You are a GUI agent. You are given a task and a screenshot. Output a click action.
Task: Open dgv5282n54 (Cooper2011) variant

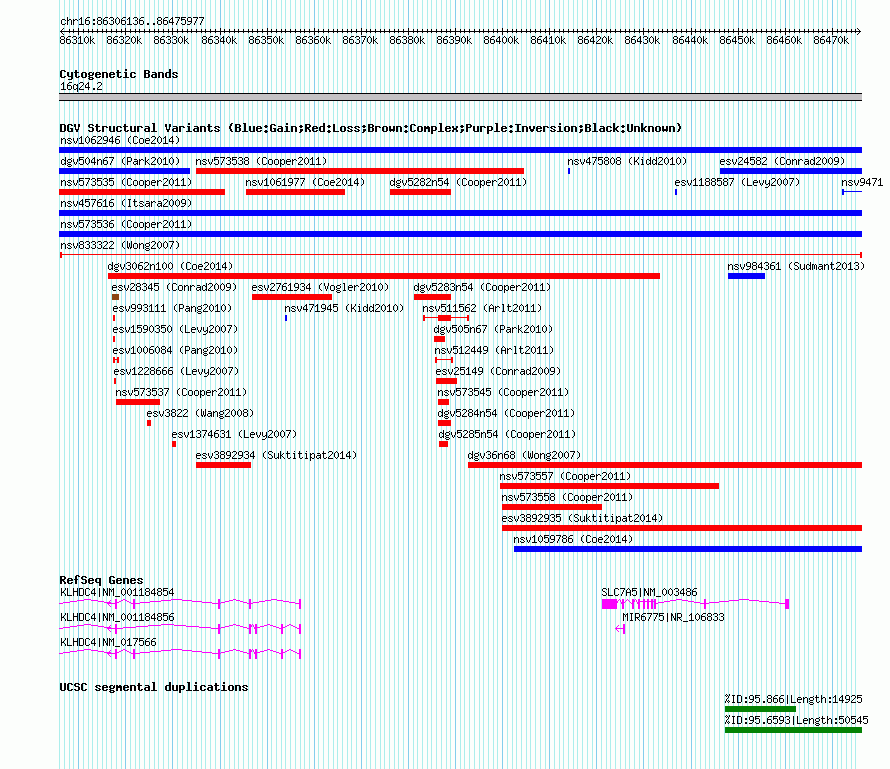tap(458, 182)
